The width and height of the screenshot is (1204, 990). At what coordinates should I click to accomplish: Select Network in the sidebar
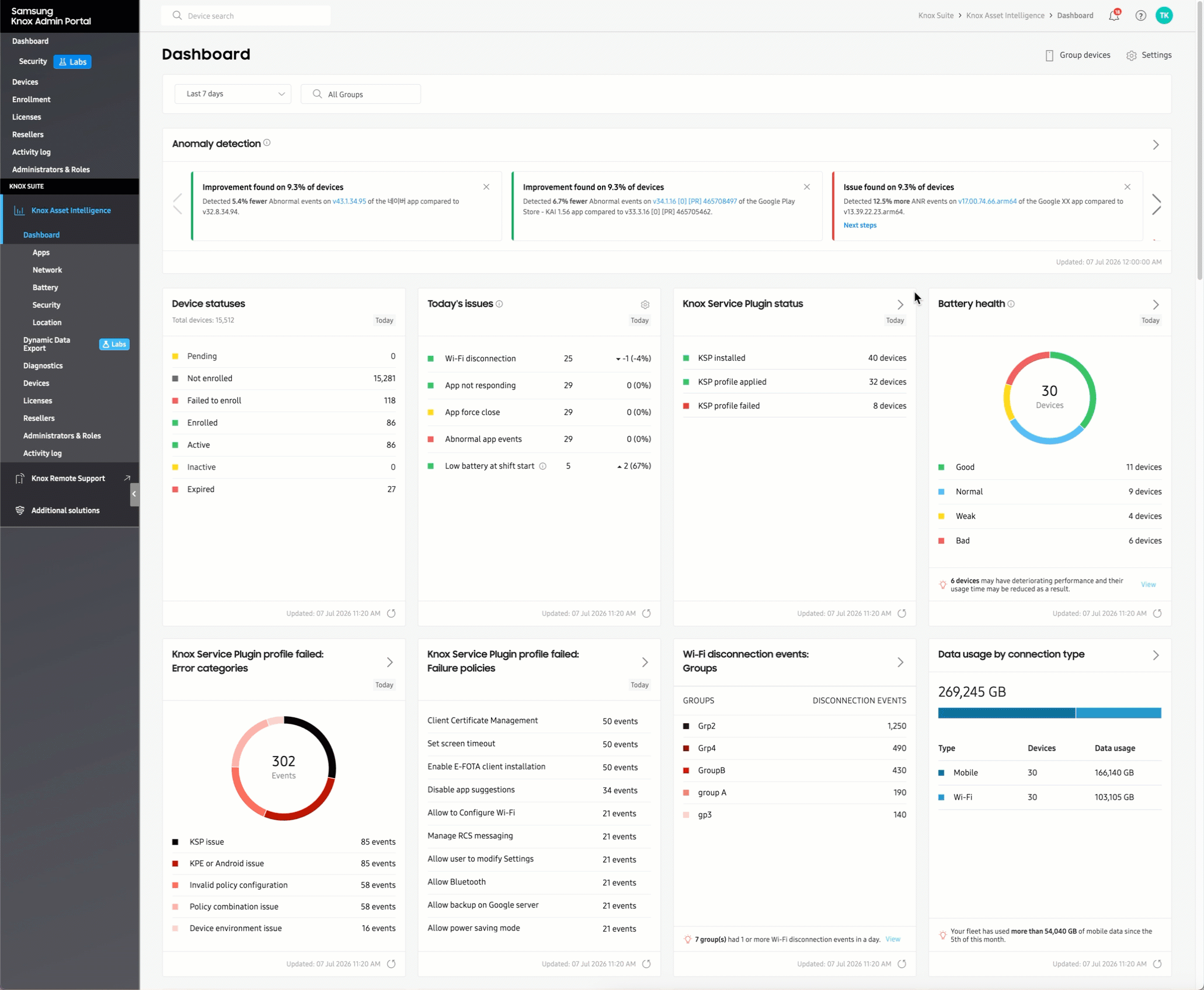coord(47,270)
